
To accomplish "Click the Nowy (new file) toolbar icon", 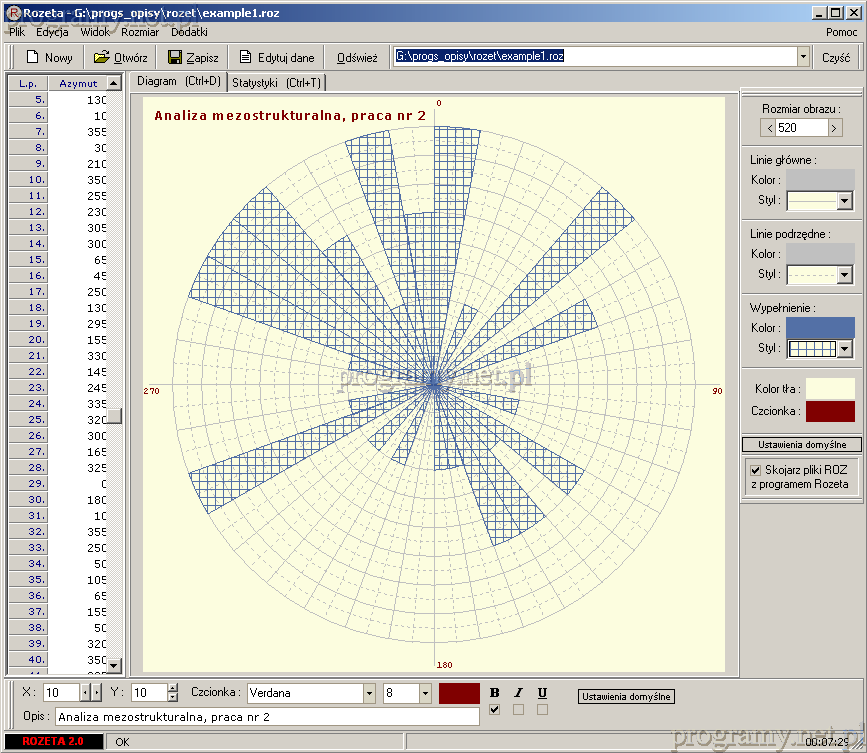I will tap(31, 57).
